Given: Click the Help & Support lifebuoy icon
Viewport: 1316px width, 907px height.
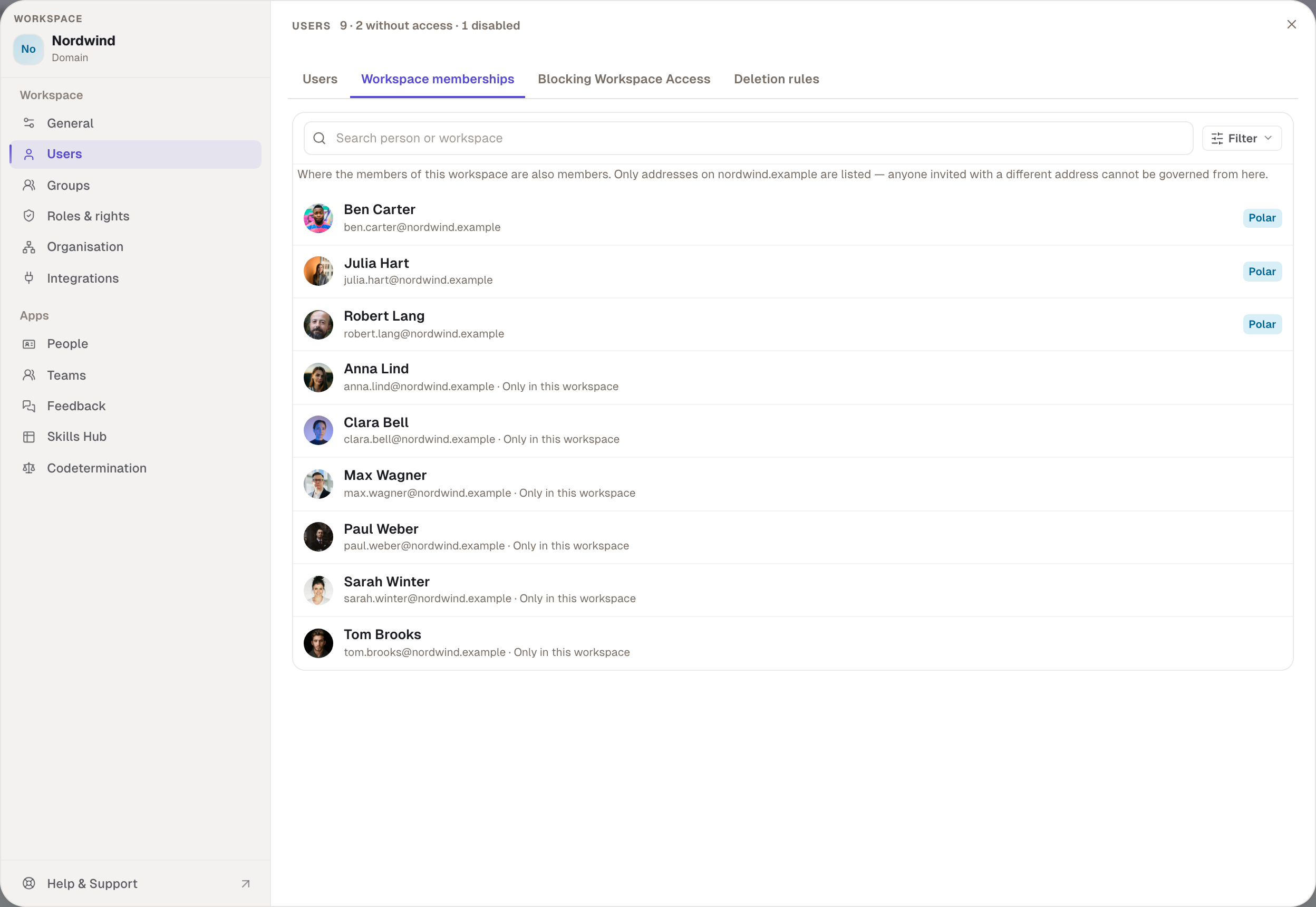Looking at the screenshot, I should [x=29, y=883].
